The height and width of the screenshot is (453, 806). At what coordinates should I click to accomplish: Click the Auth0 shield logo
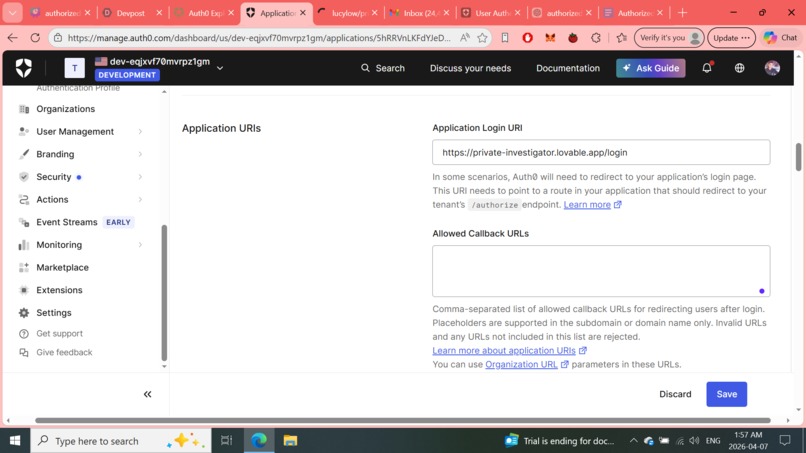pos(24,67)
